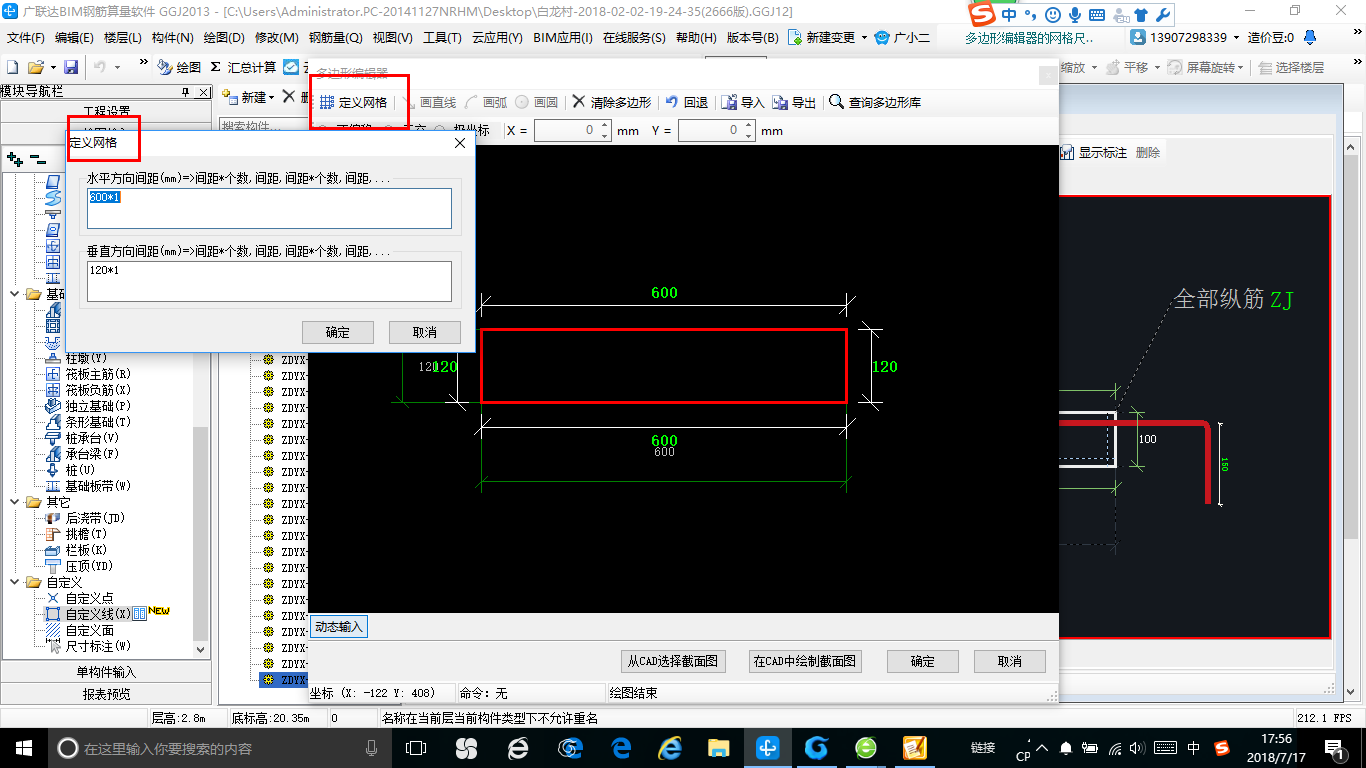Open the account 13907298339 dropdown
The height and width of the screenshot is (768, 1366).
click(1236, 37)
